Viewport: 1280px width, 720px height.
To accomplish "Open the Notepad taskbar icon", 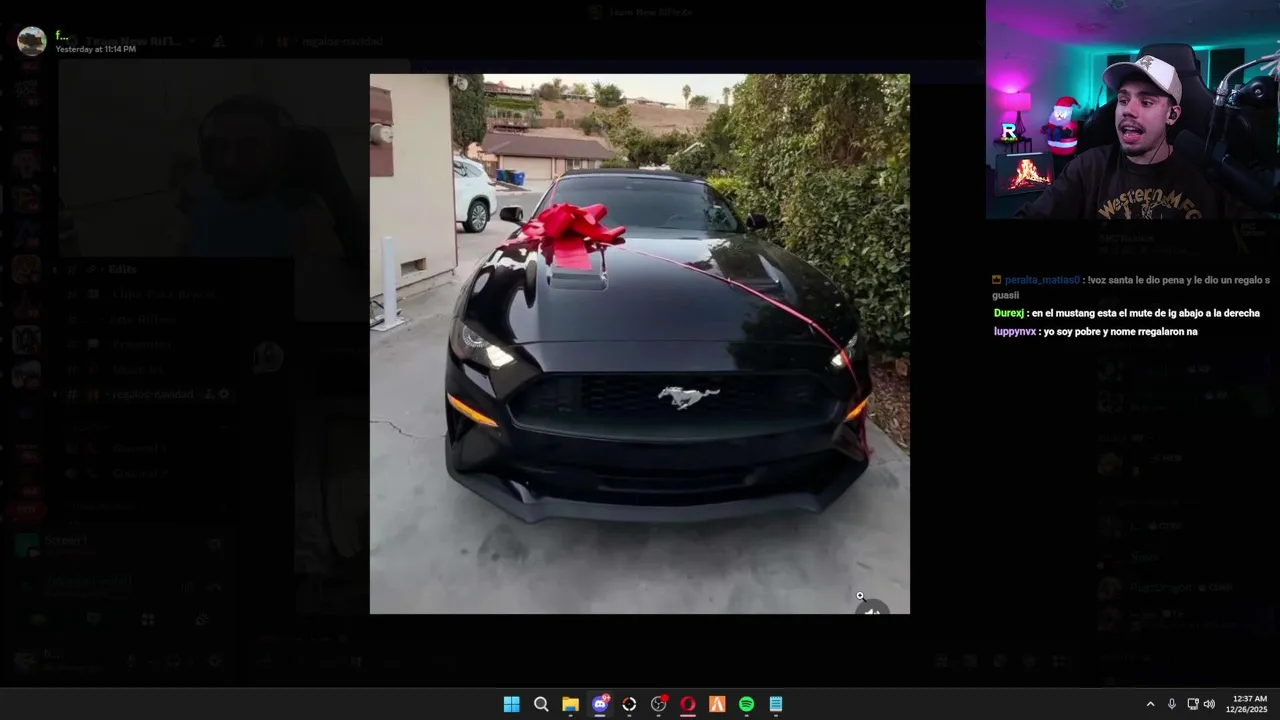I will pyautogui.click(x=776, y=704).
